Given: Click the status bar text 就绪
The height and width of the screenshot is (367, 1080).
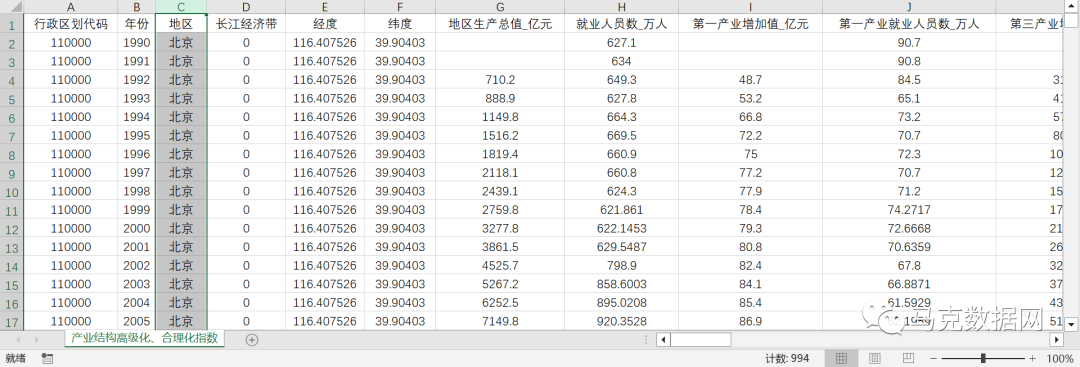Looking at the screenshot, I should click(15, 358).
